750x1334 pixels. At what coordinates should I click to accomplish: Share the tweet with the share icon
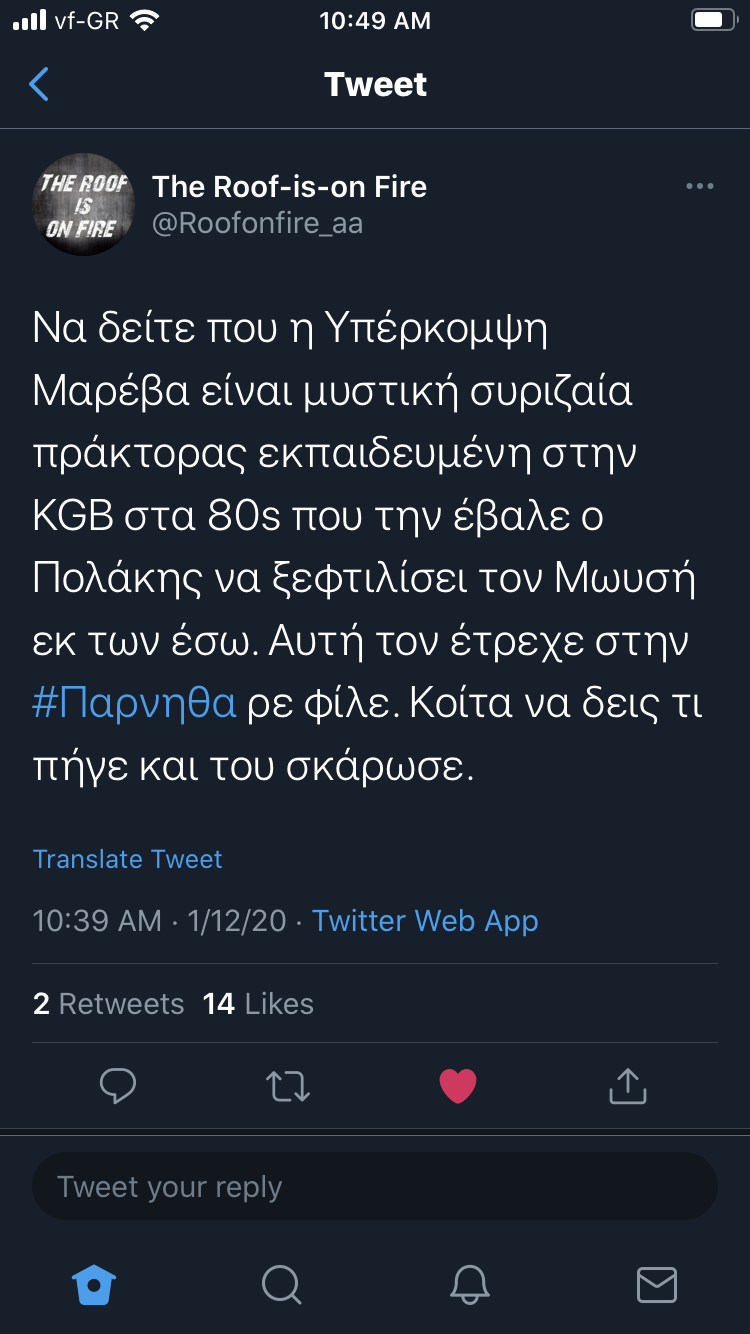click(x=628, y=1085)
